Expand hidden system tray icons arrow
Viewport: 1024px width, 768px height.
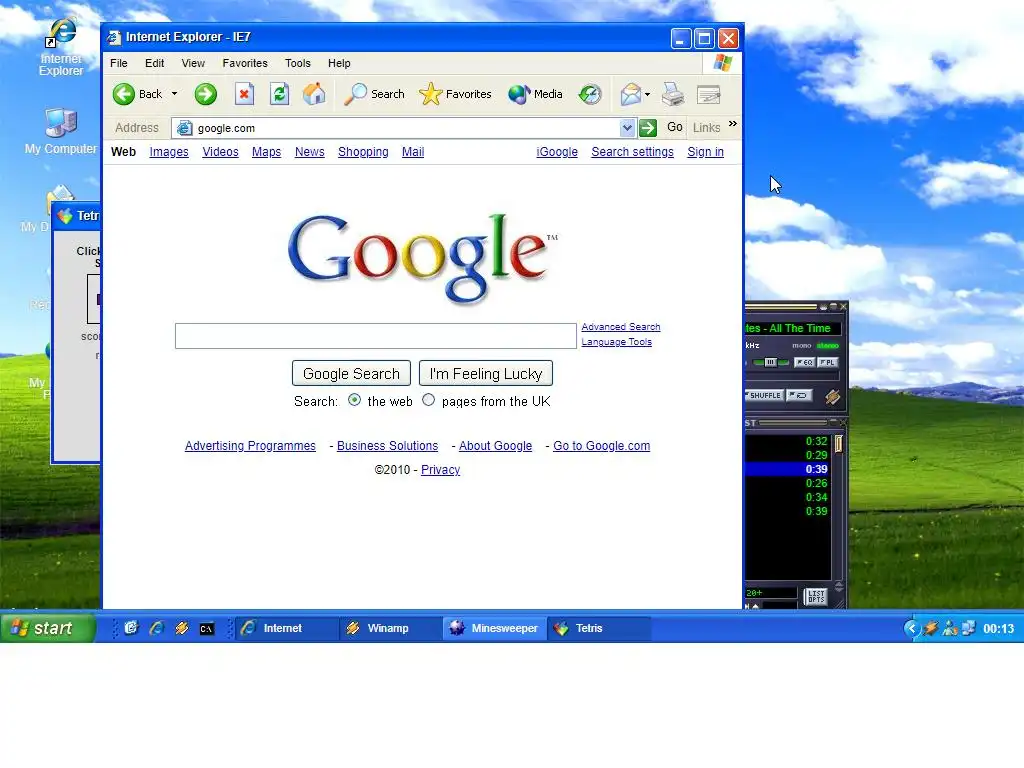click(912, 628)
